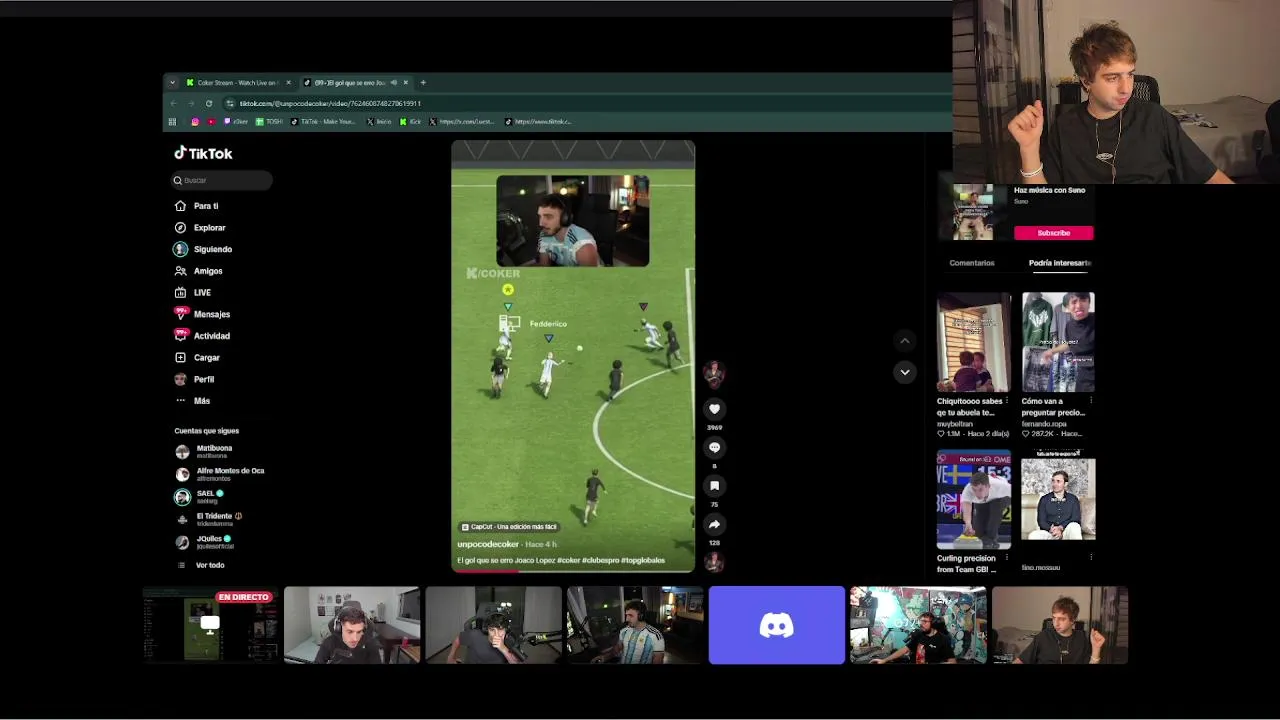
Task: Click the Buscar search field
Action: (x=221, y=180)
